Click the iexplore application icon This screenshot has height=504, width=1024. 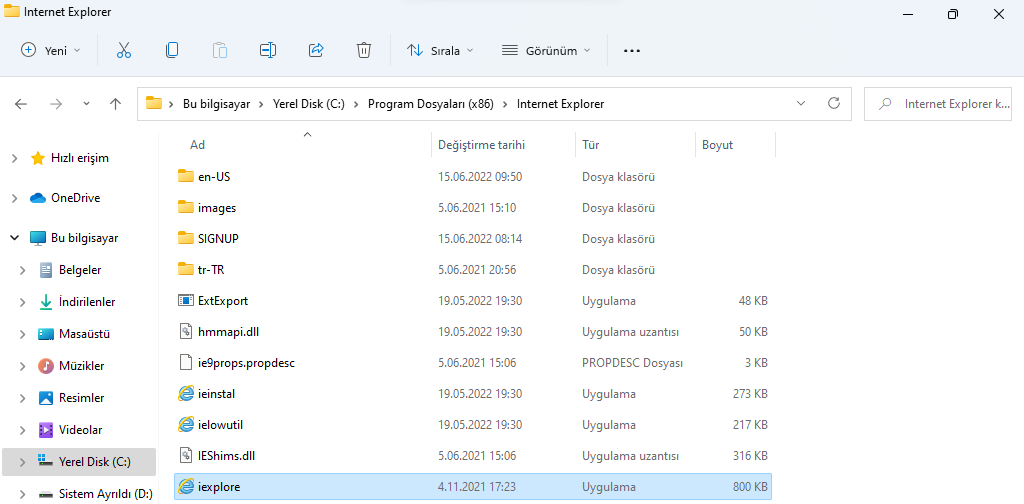pyautogui.click(x=186, y=486)
